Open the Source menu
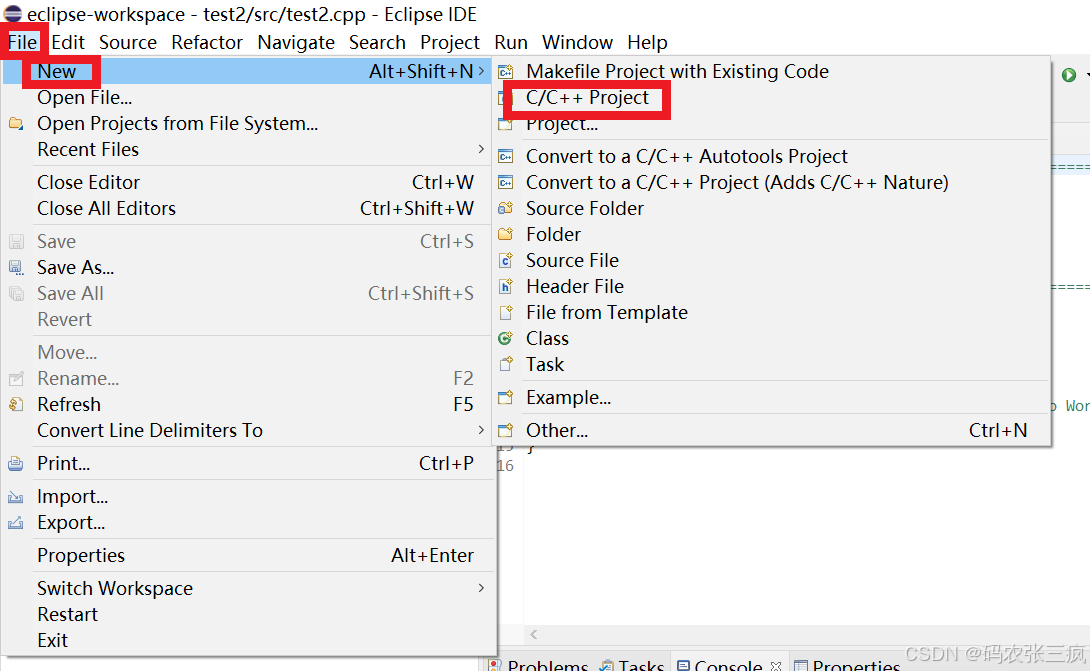The height and width of the screenshot is (671, 1090). point(128,42)
